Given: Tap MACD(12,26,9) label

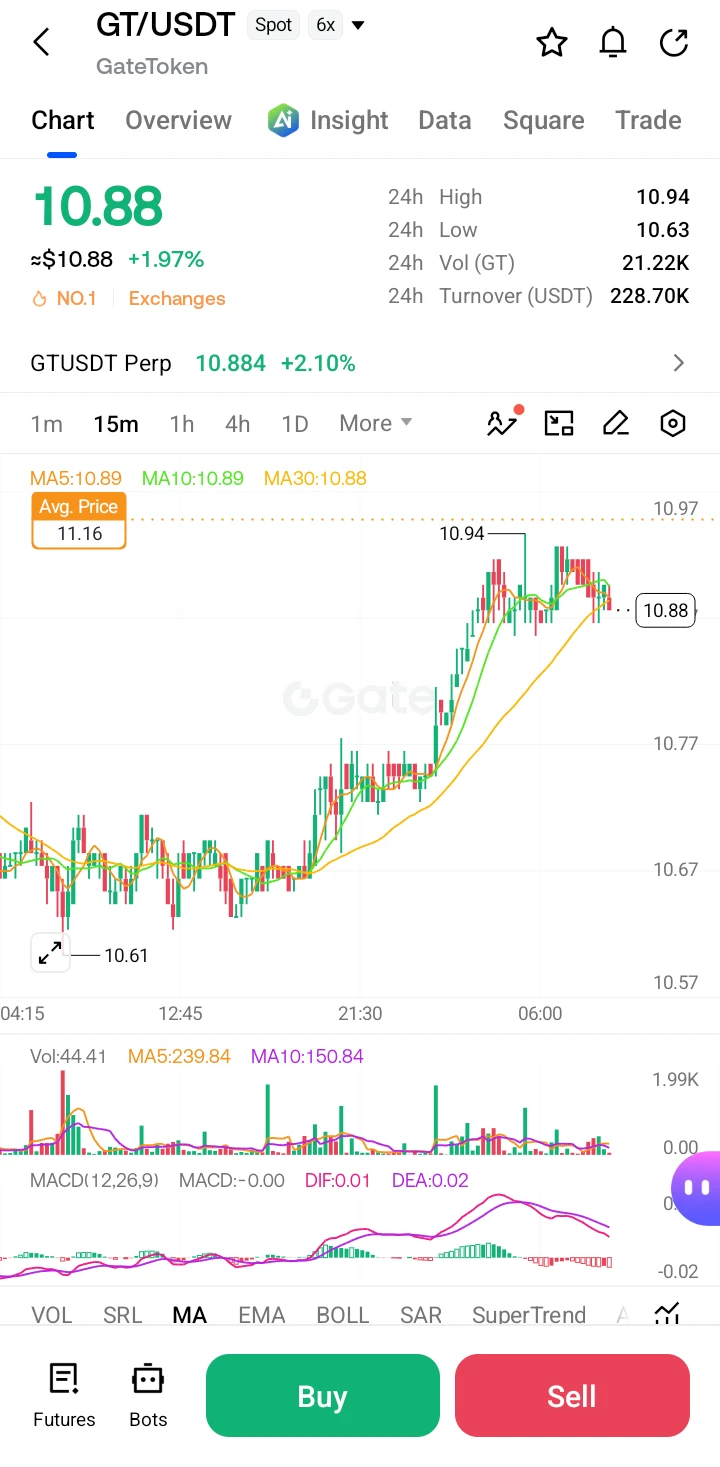Looking at the screenshot, I should [x=94, y=1180].
